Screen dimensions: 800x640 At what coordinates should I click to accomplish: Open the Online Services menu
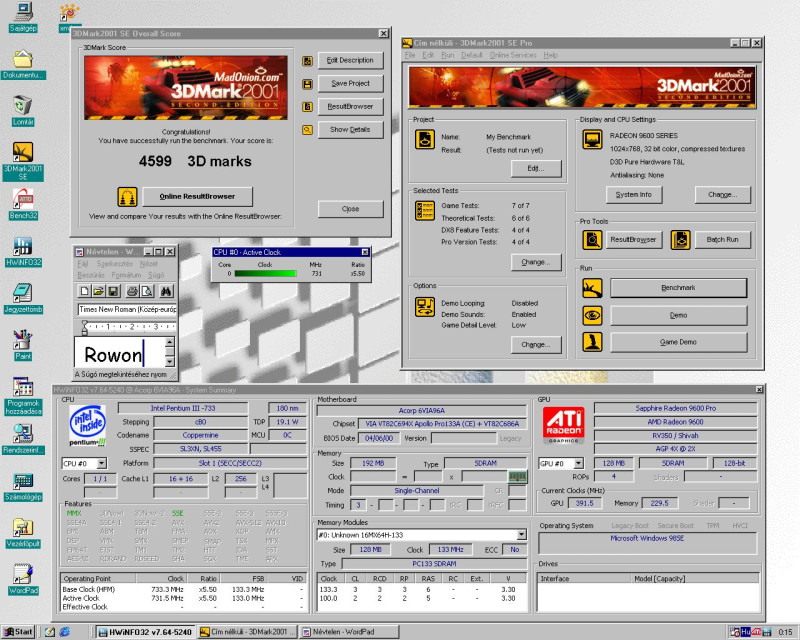pyautogui.click(x=513, y=55)
